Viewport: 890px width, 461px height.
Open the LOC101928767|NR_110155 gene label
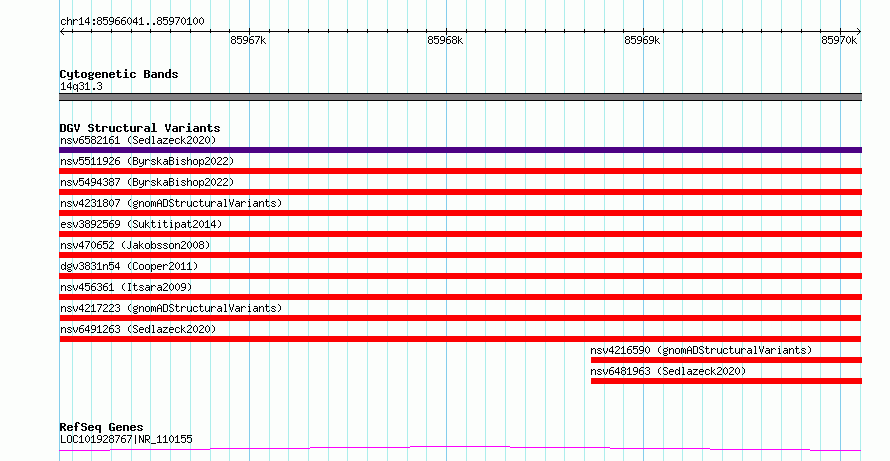tap(126, 439)
